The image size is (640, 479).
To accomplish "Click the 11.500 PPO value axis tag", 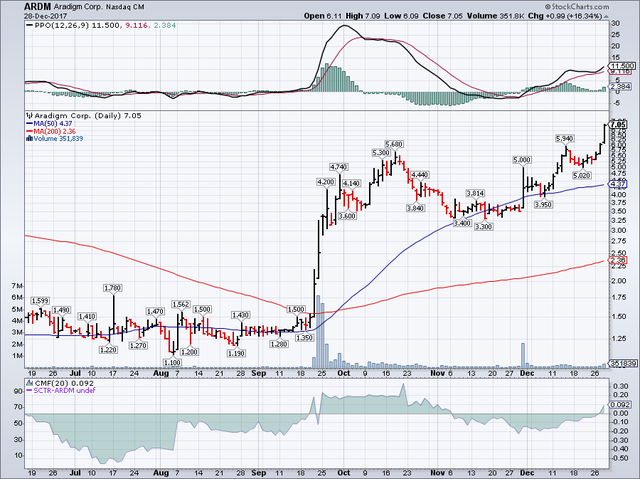I will tap(620, 65).
